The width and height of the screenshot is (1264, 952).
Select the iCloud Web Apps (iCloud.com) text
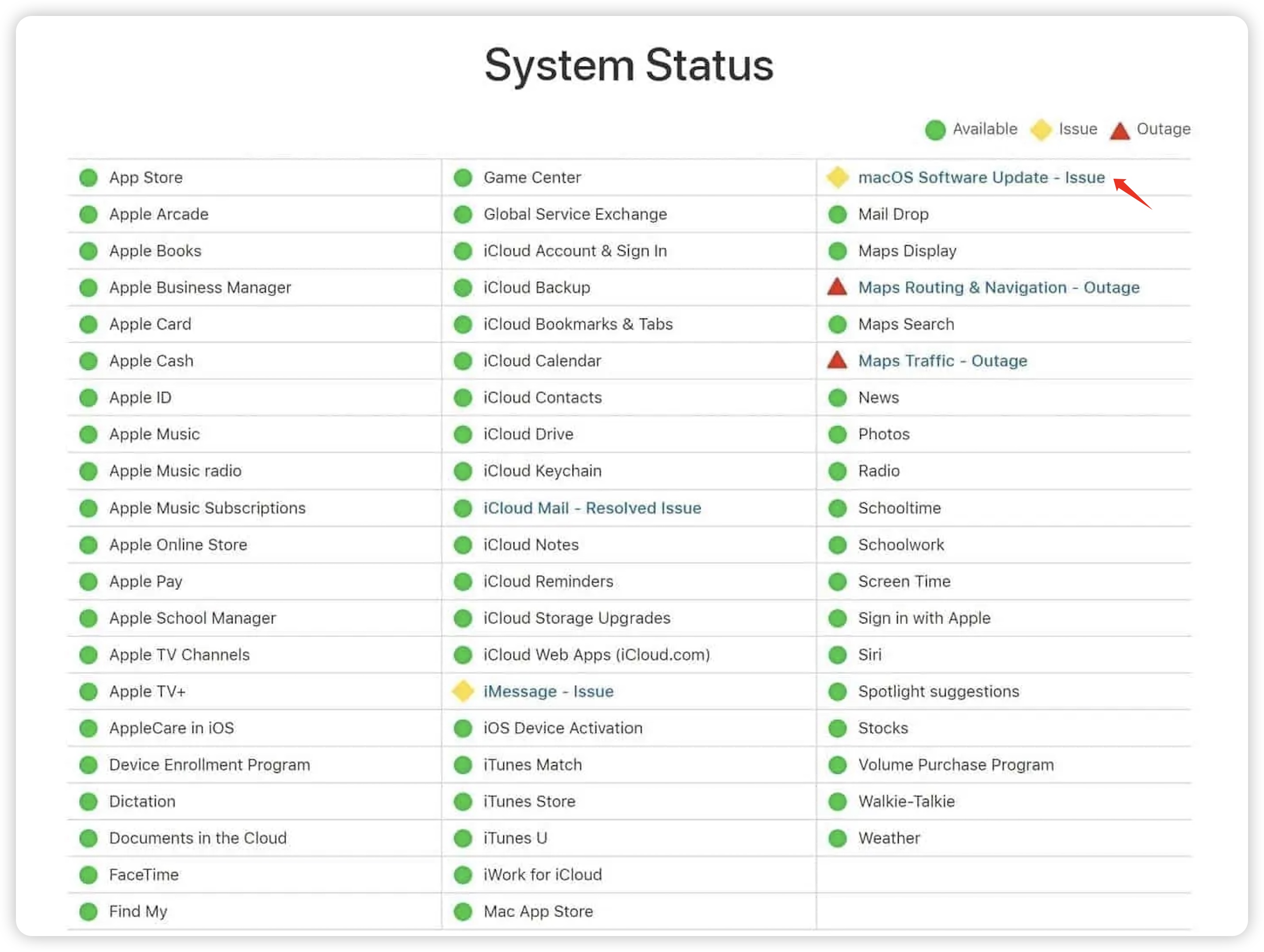pos(597,655)
